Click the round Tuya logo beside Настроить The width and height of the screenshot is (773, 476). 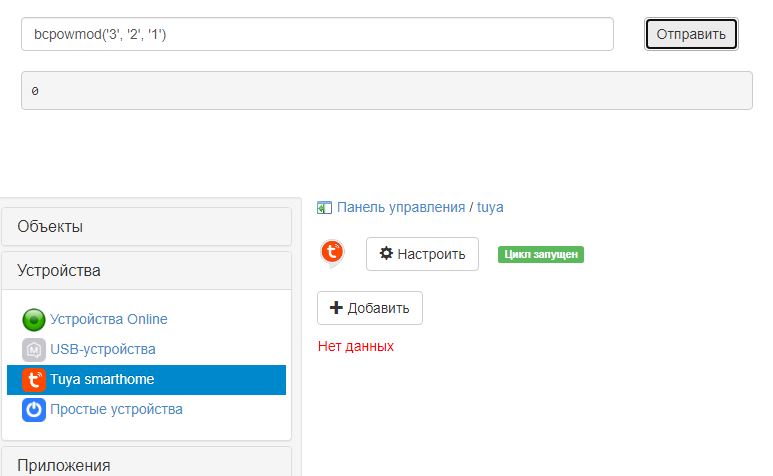332,253
